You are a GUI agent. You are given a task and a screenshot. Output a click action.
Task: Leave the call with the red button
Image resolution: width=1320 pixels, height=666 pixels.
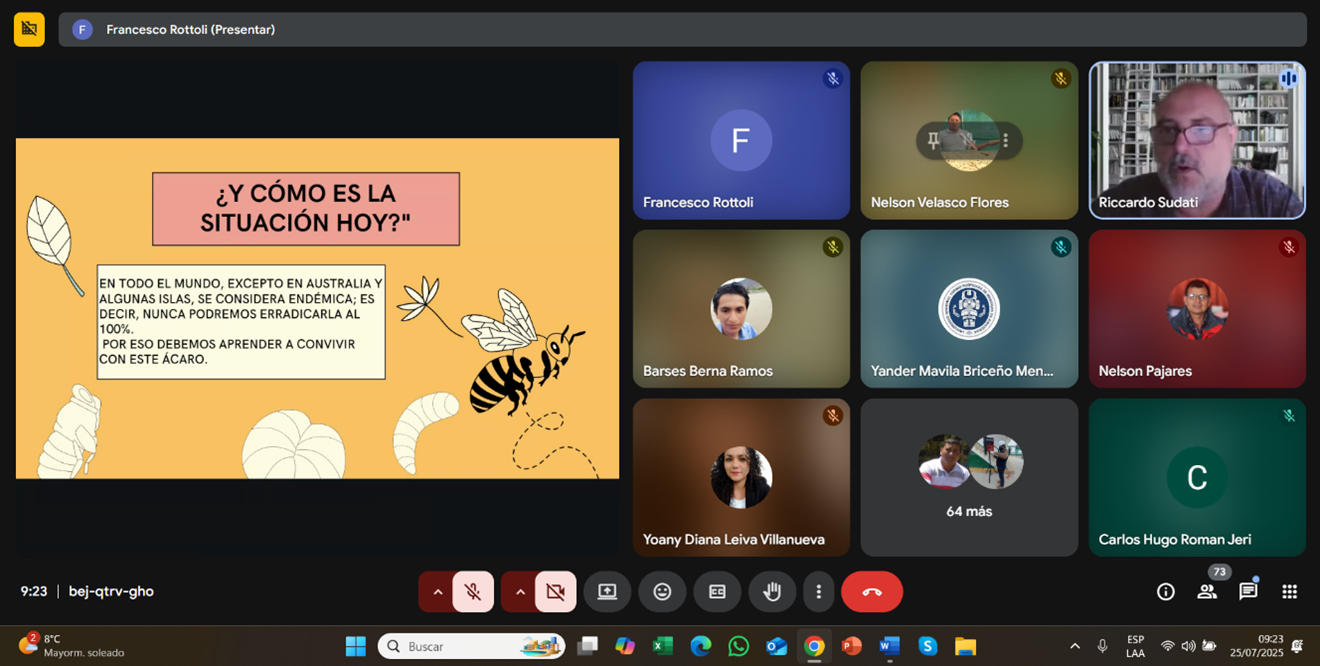(x=871, y=592)
